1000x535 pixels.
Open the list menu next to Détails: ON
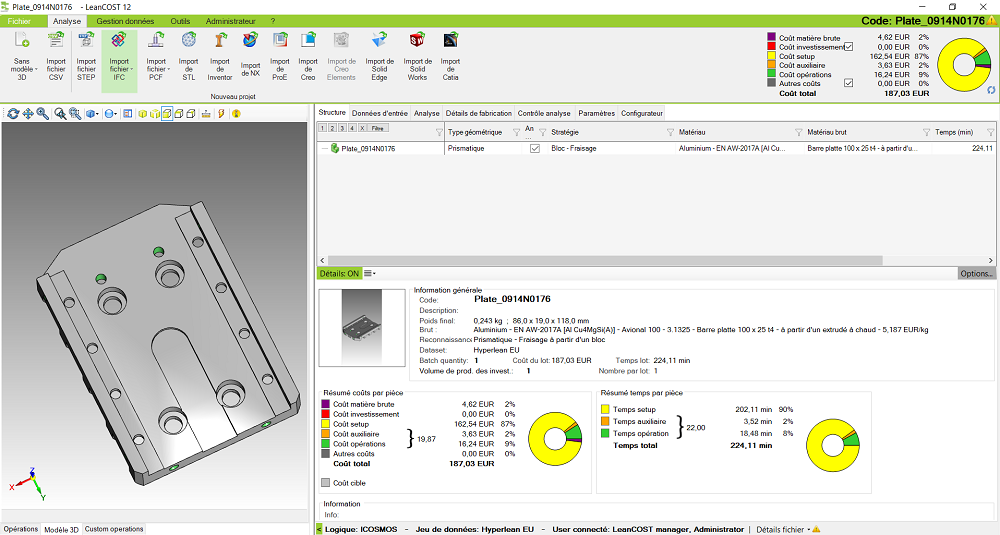(370, 274)
